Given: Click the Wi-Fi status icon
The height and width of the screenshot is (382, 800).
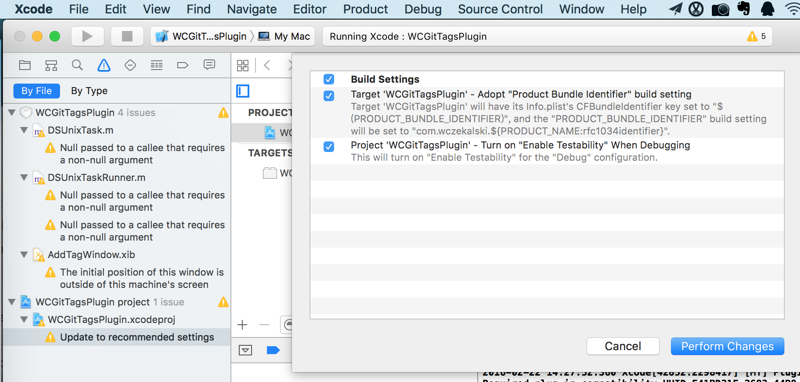Looking at the screenshot, I should tap(792, 9).
